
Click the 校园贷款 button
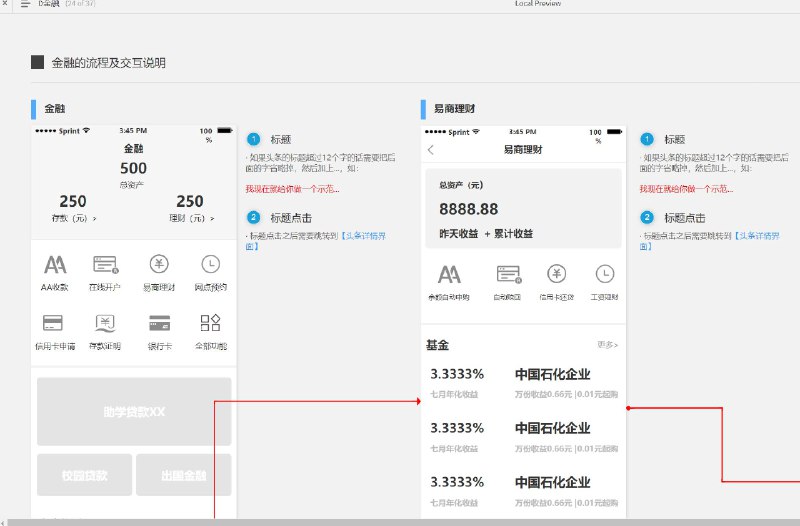[x=85, y=475]
